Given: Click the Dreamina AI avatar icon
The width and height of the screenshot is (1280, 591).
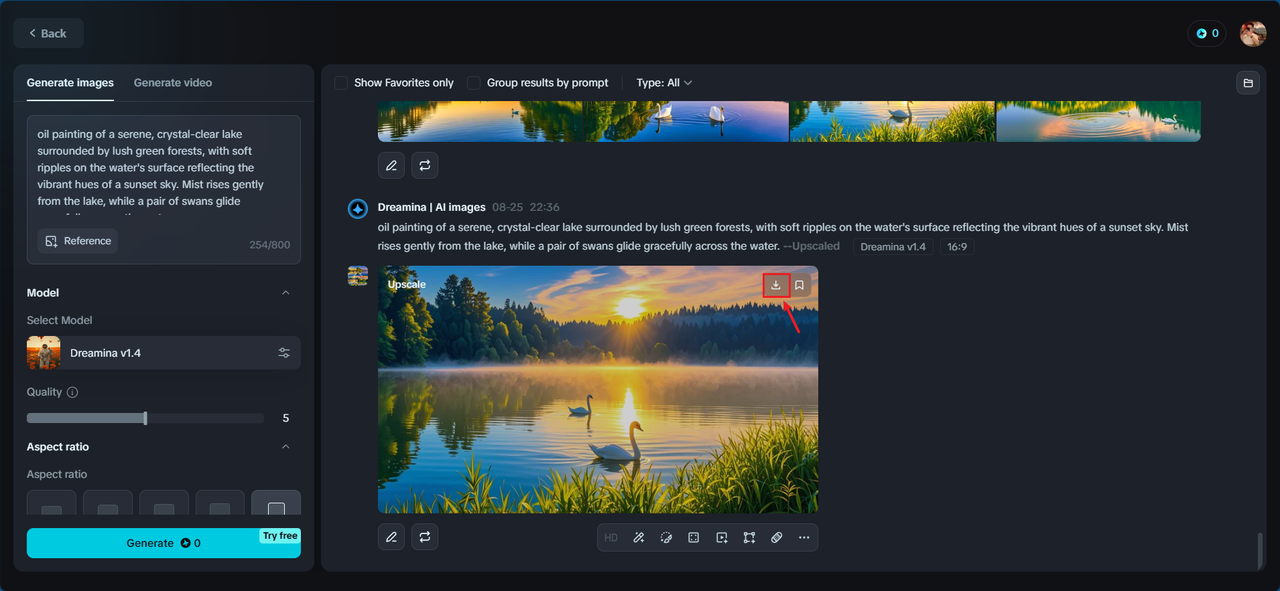Looking at the screenshot, I should (x=358, y=208).
